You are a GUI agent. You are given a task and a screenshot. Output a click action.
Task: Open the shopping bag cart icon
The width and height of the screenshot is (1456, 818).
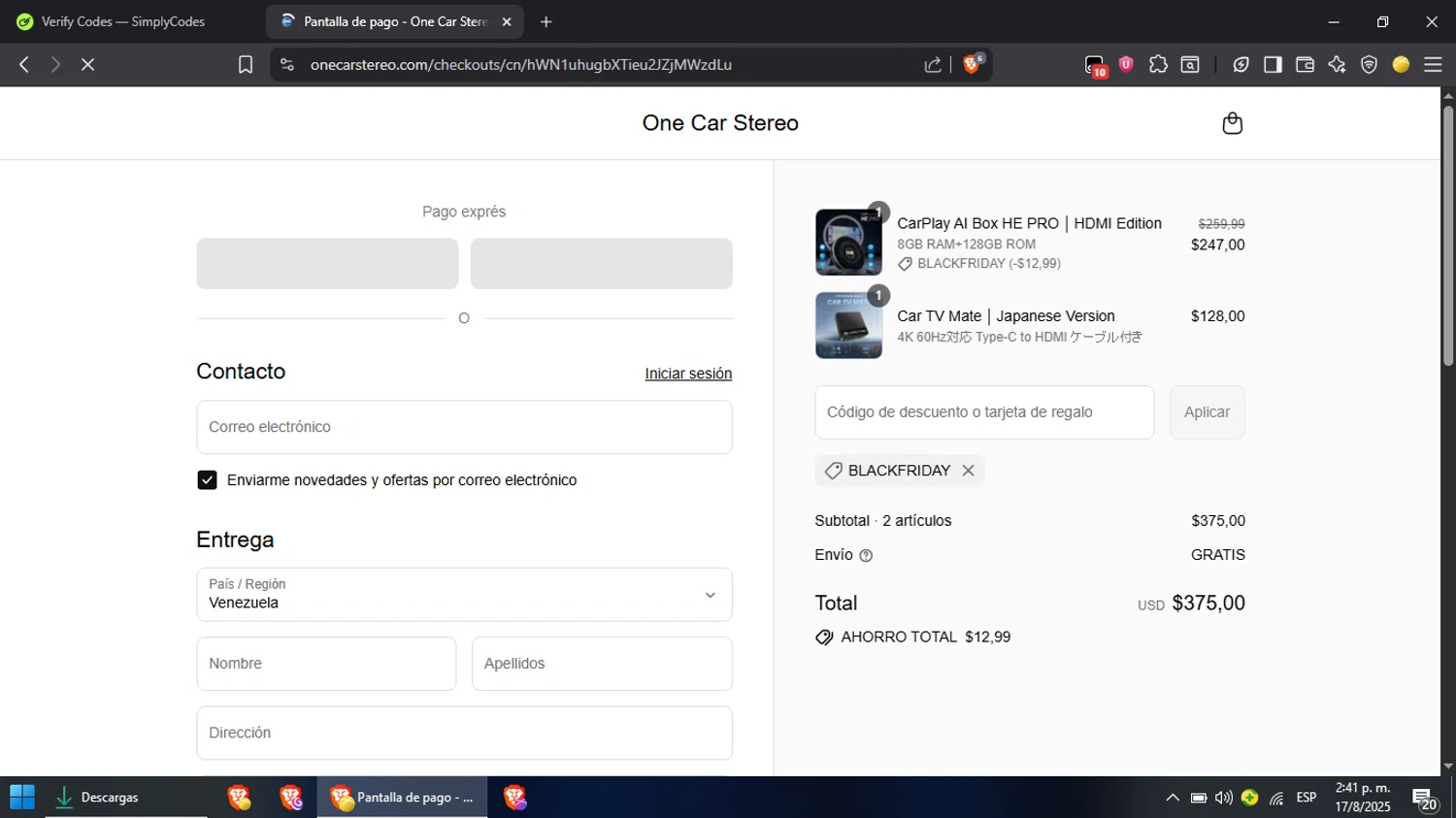[1232, 123]
